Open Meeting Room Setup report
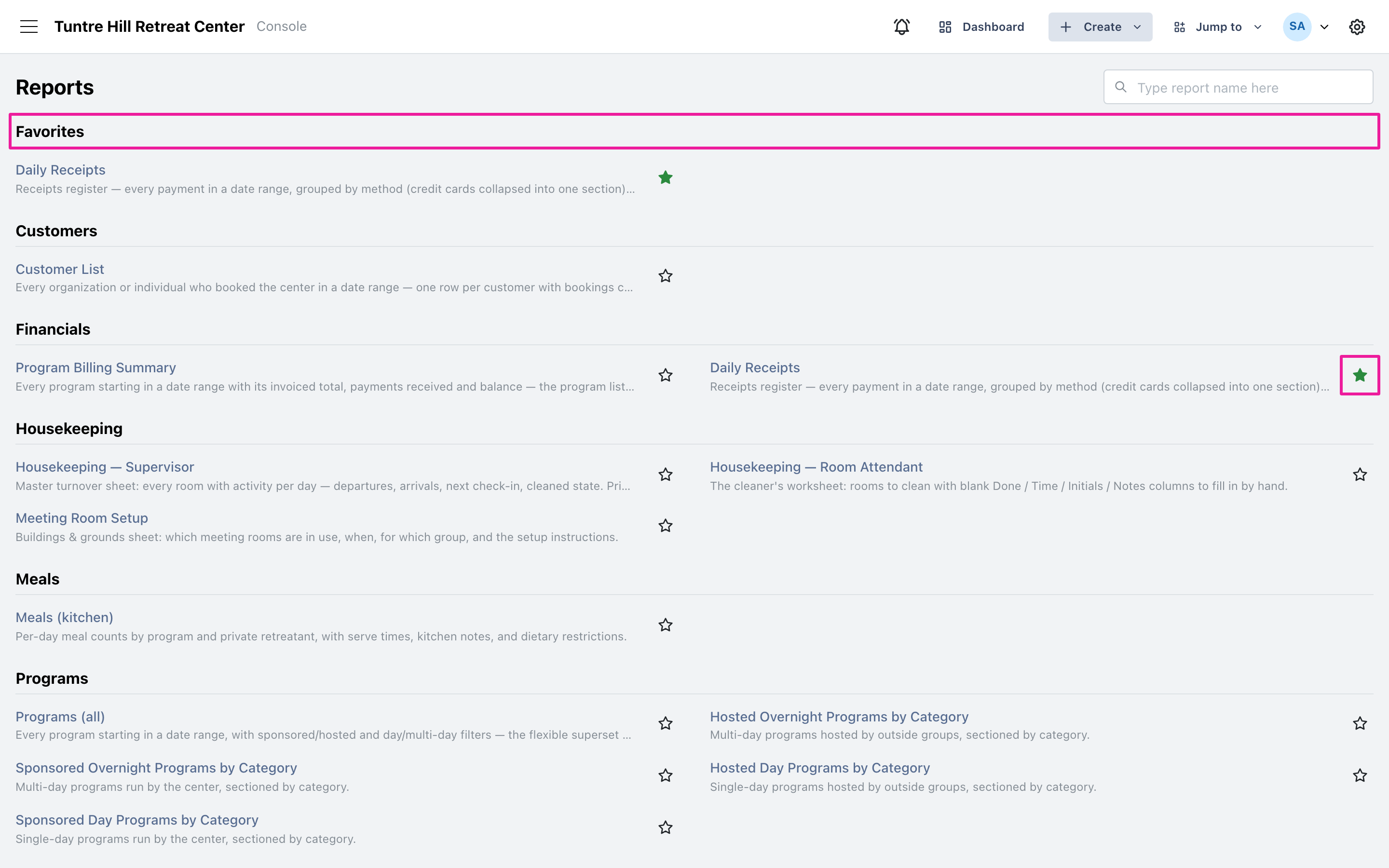The width and height of the screenshot is (1389, 868). pyautogui.click(x=82, y=518)
